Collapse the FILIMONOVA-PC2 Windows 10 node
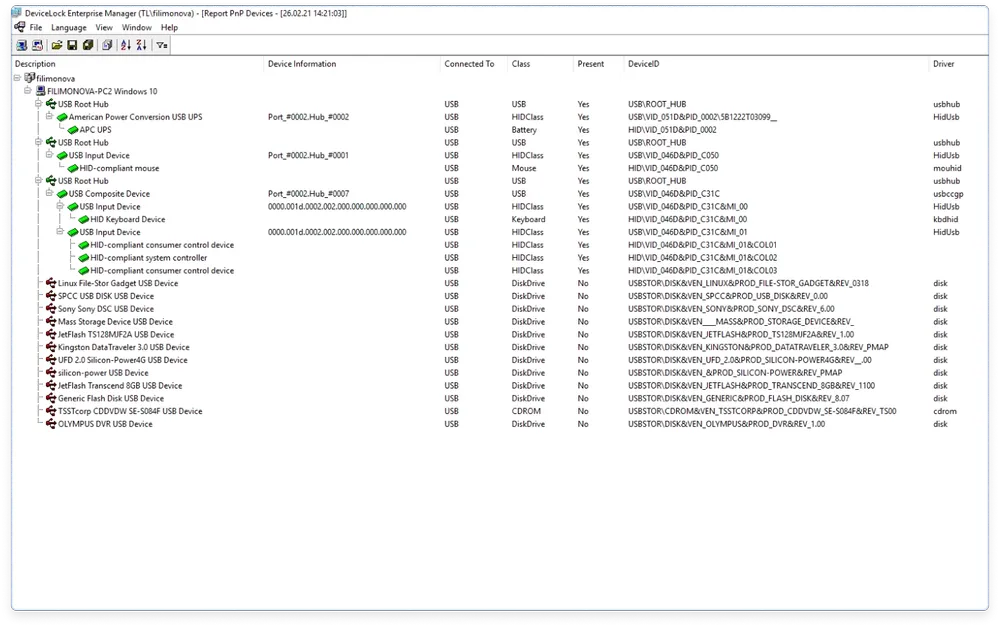 (x=28, y=91)
